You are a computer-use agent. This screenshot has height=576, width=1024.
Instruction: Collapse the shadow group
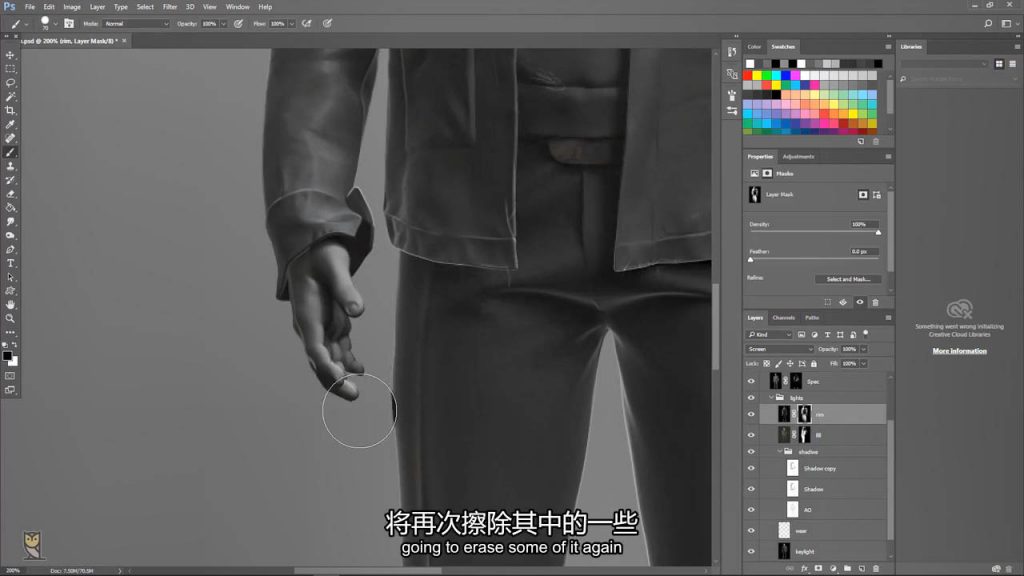(780, 452)
